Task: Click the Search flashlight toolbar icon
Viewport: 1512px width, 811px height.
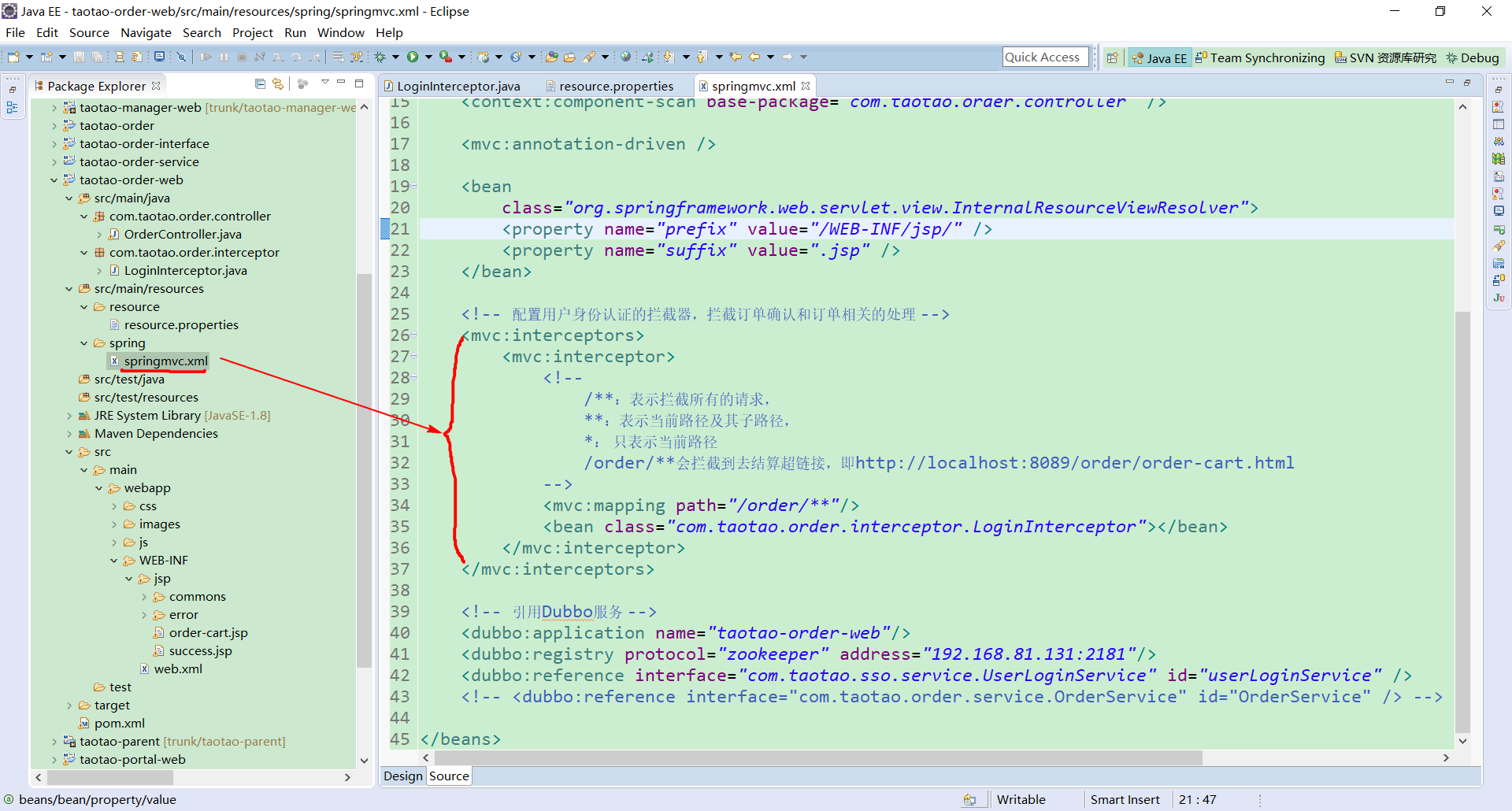Action: pyautogui.click(x=588, y=57)
